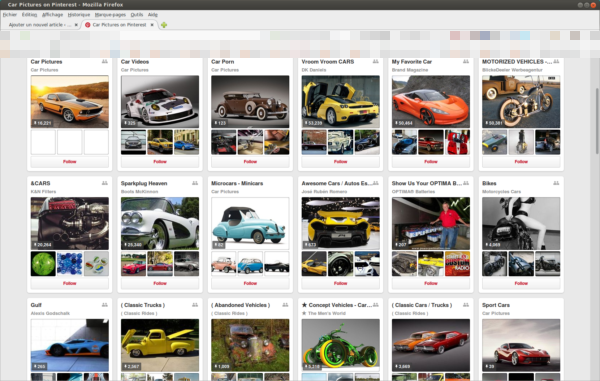The width and height of the screenshot is (600, 381).
Task: Open the Sport Cars board title
Action: tap(496, 305)
